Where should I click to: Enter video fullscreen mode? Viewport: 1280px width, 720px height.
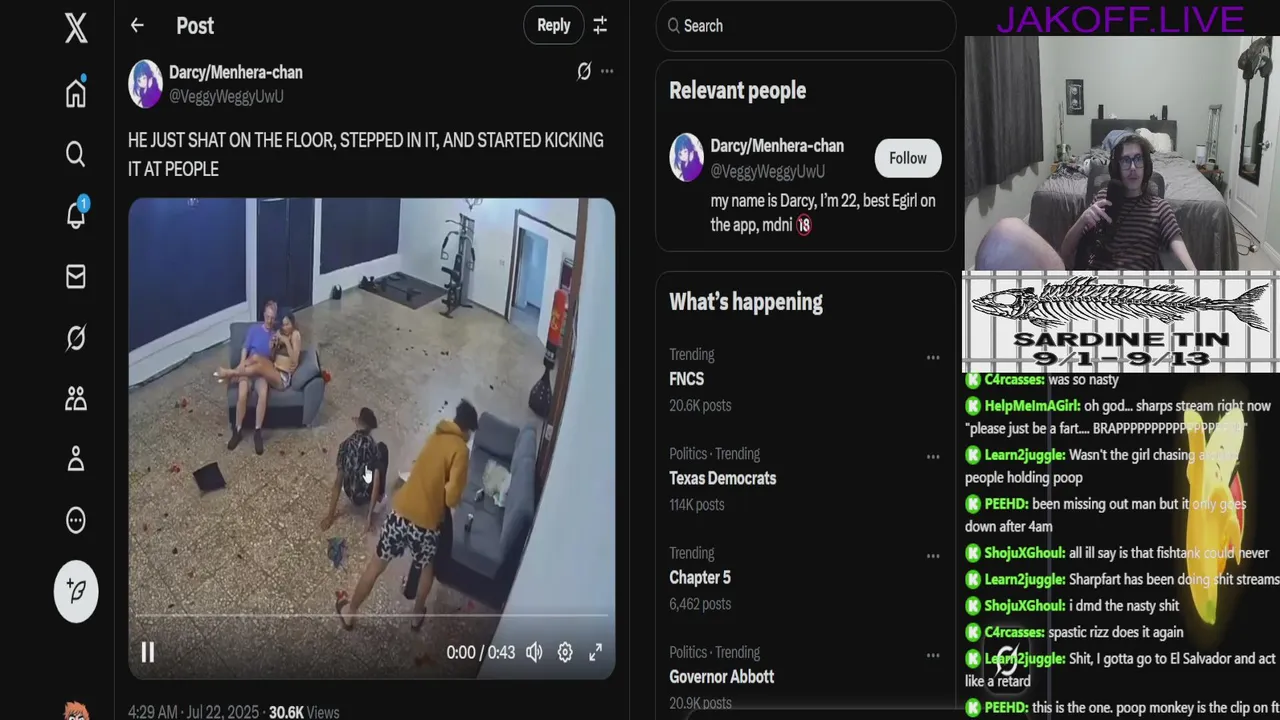click(595, 652)
